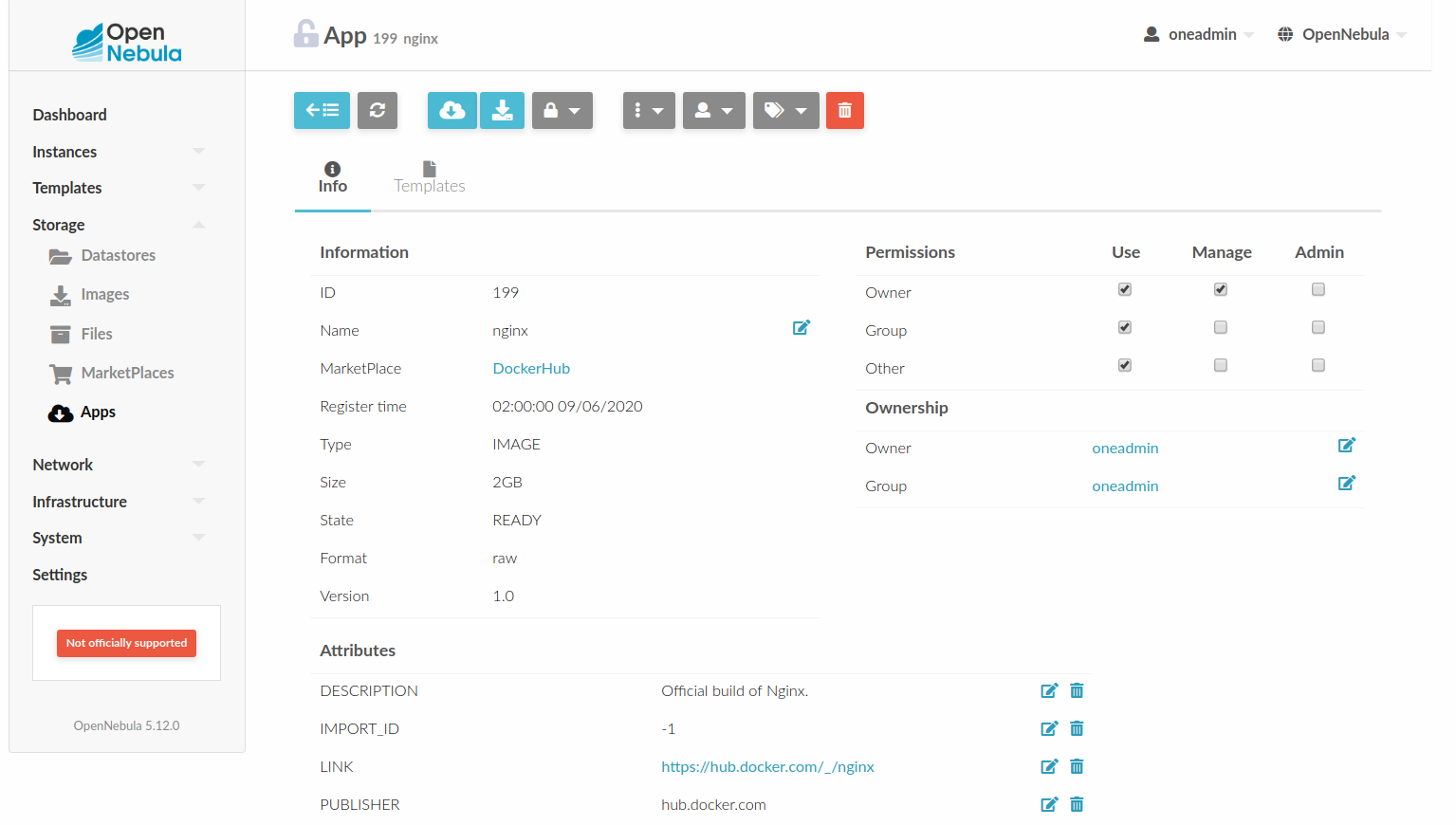Enable Other Admin permission
The width and height of the screenshot is (1456, 825).
(x=1318, y=365)
